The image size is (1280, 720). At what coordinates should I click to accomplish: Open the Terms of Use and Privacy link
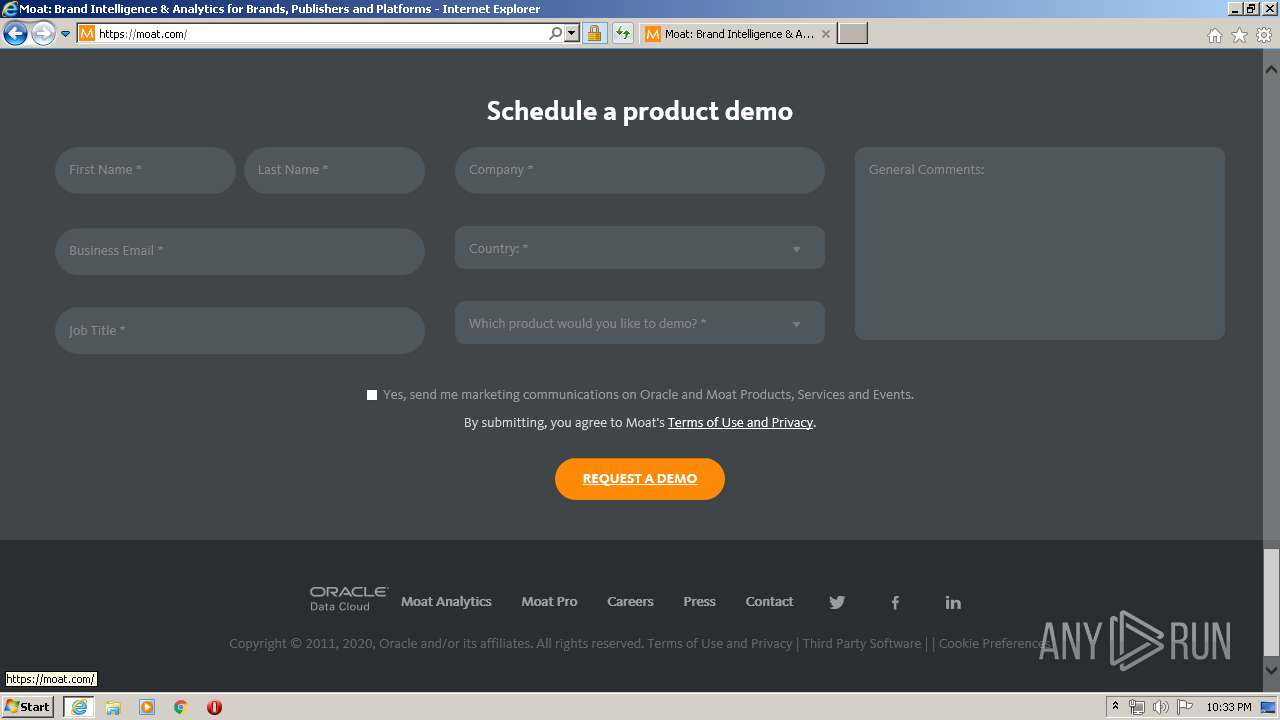[x=740, y=422]
